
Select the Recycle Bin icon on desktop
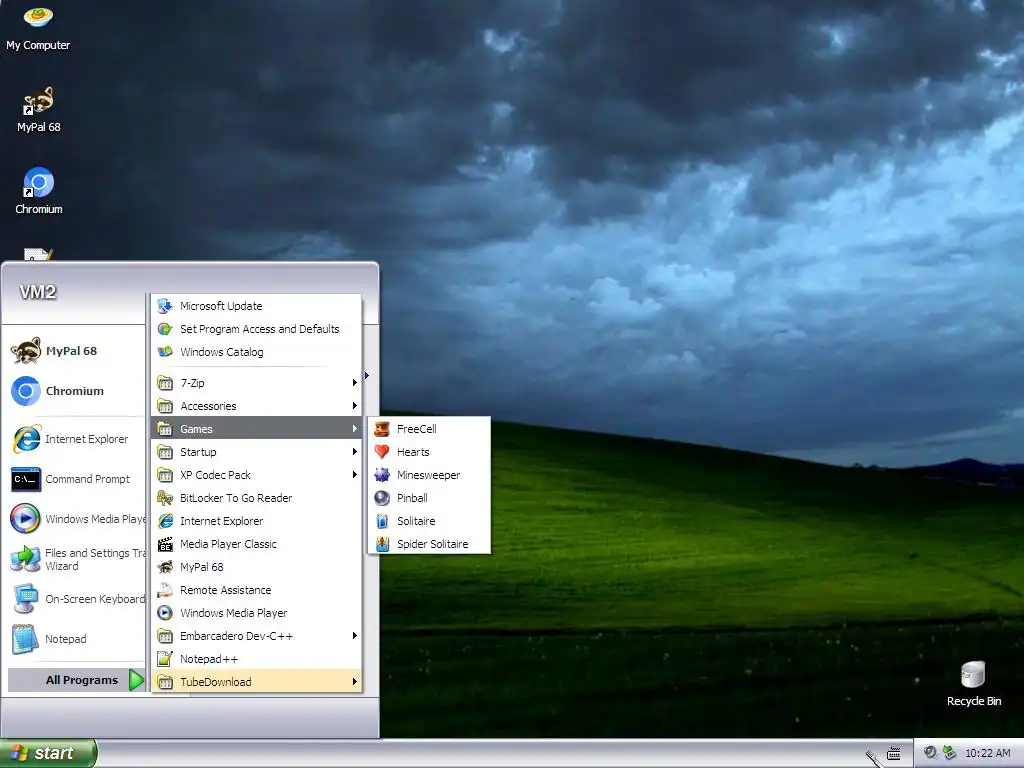[973, 684]
